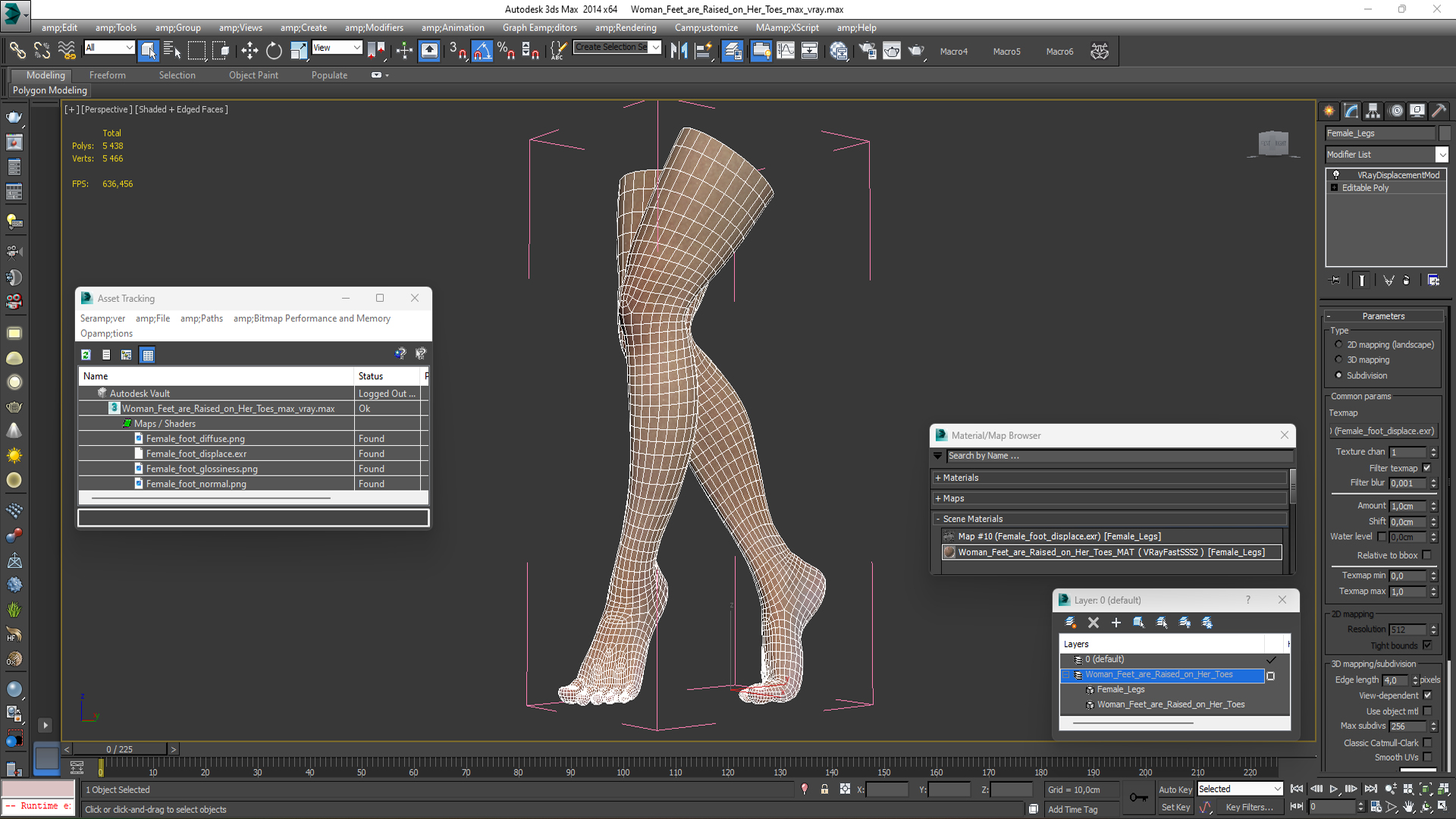Toggle Filter texmap checkbox
This screenshot has height=819, width=1456.
[1426, 468]
